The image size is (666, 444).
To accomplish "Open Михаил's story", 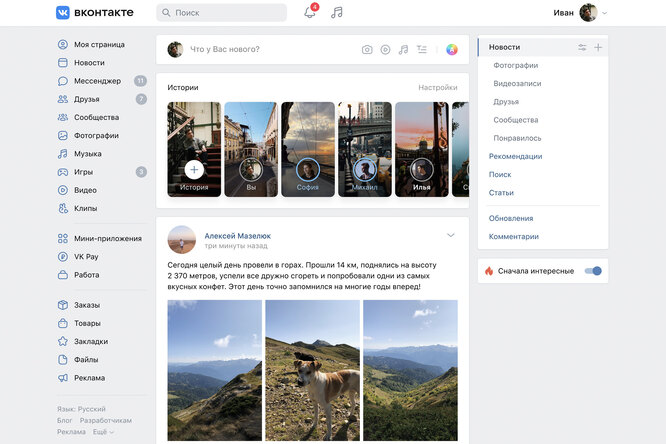I will point(365,149).
